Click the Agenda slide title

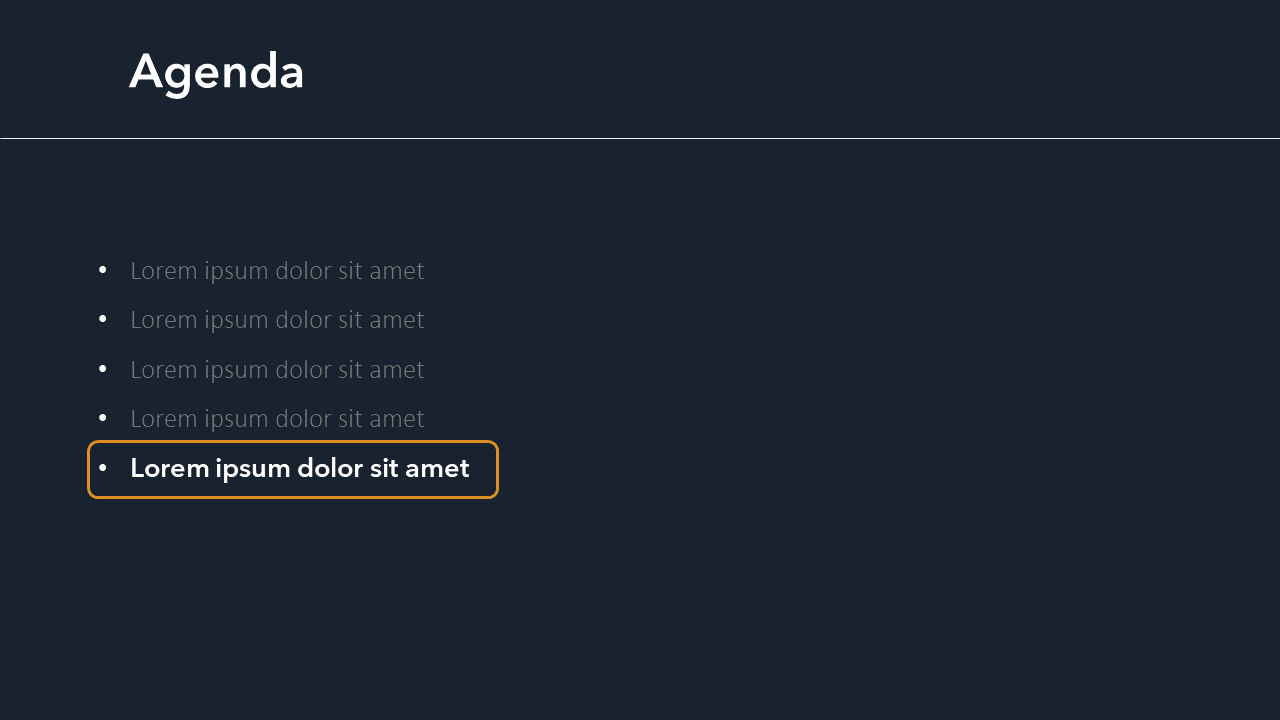216,72
